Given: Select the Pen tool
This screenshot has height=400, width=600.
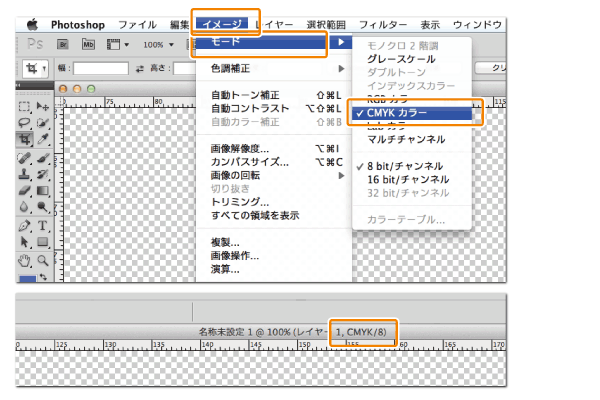Looking at the screenshot, I should coord(24,226).
